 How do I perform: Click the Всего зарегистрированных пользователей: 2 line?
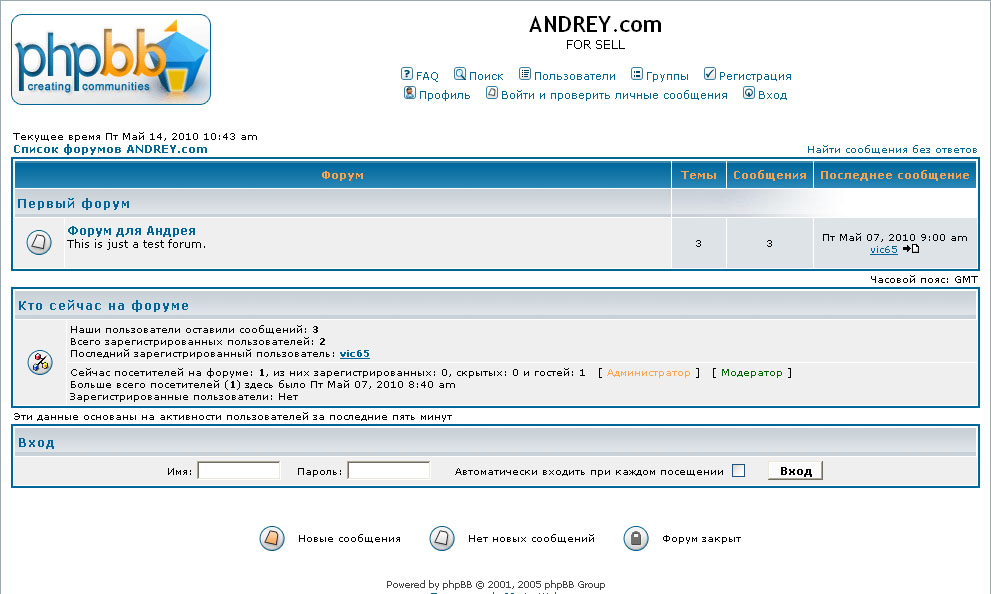pos(198,342)
